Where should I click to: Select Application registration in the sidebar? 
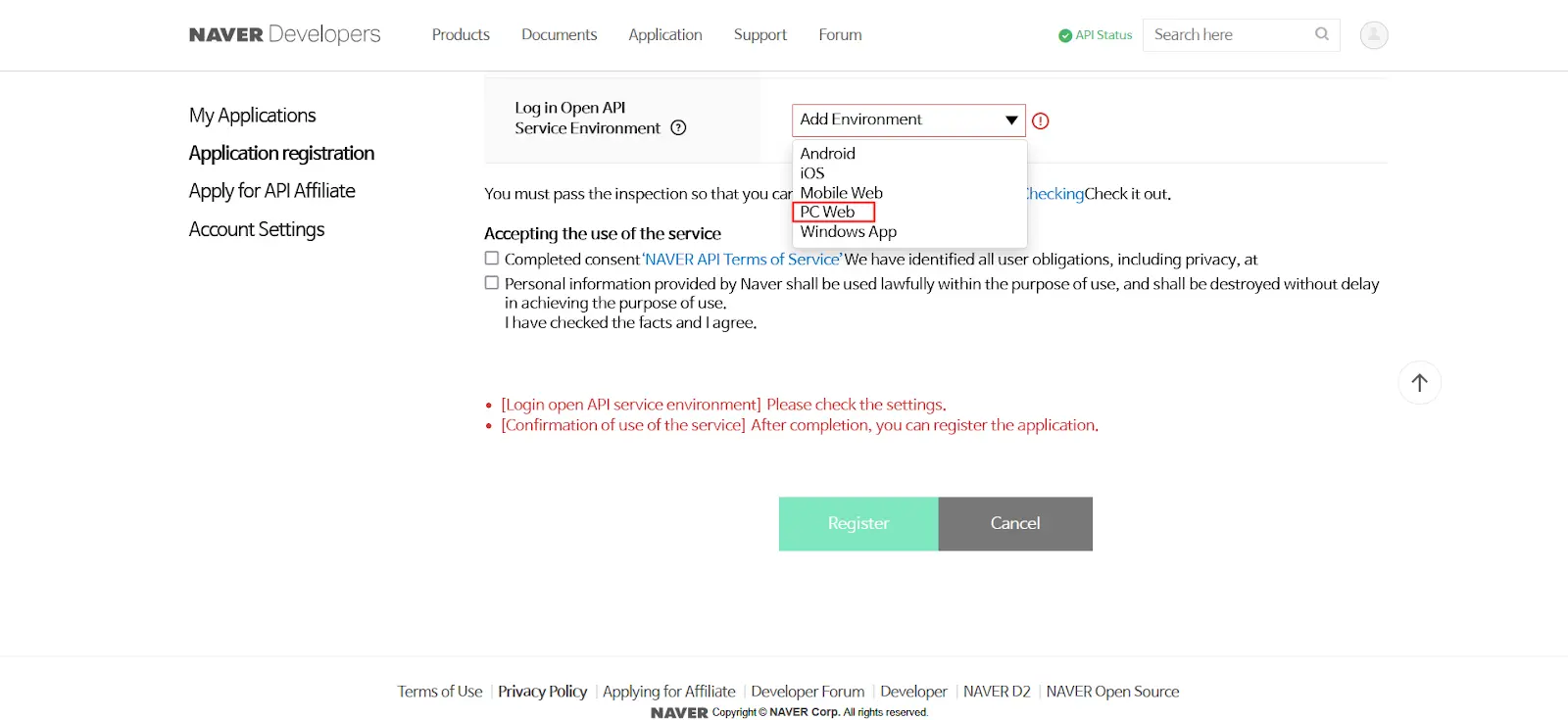[281, 154]
